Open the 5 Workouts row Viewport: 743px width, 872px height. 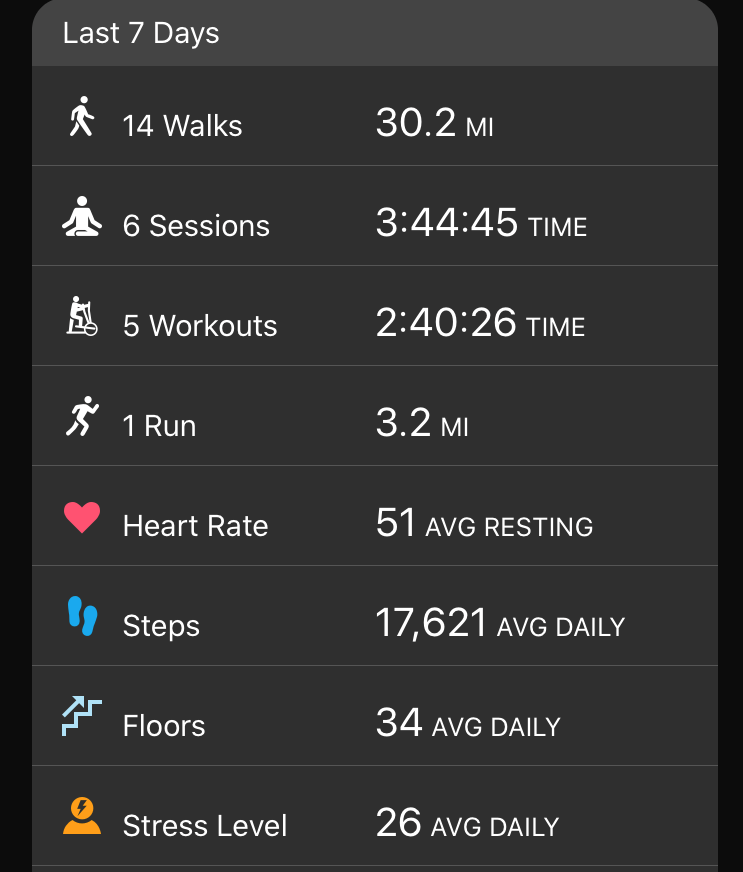tap(375, 316)
